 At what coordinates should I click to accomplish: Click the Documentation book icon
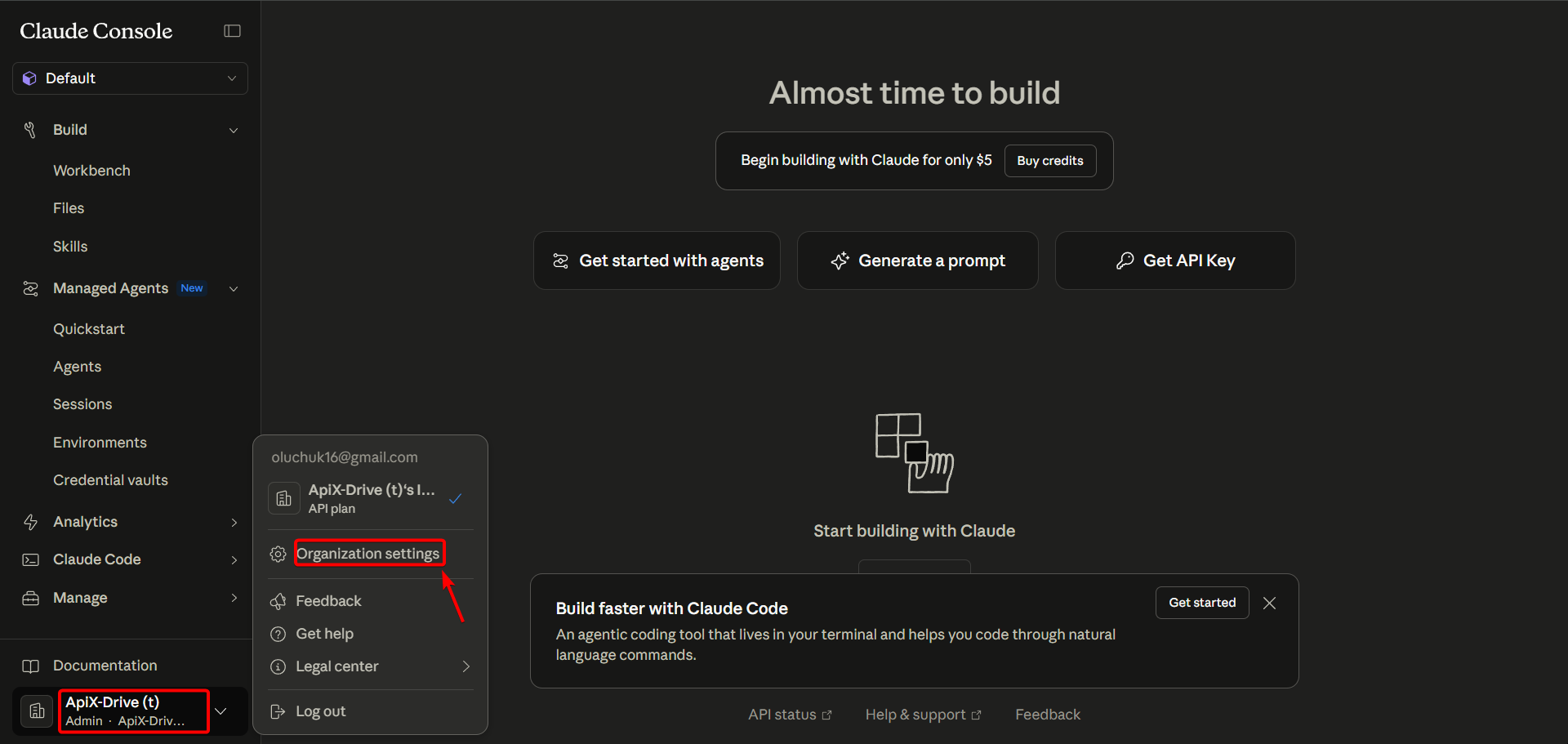[30, 666]
